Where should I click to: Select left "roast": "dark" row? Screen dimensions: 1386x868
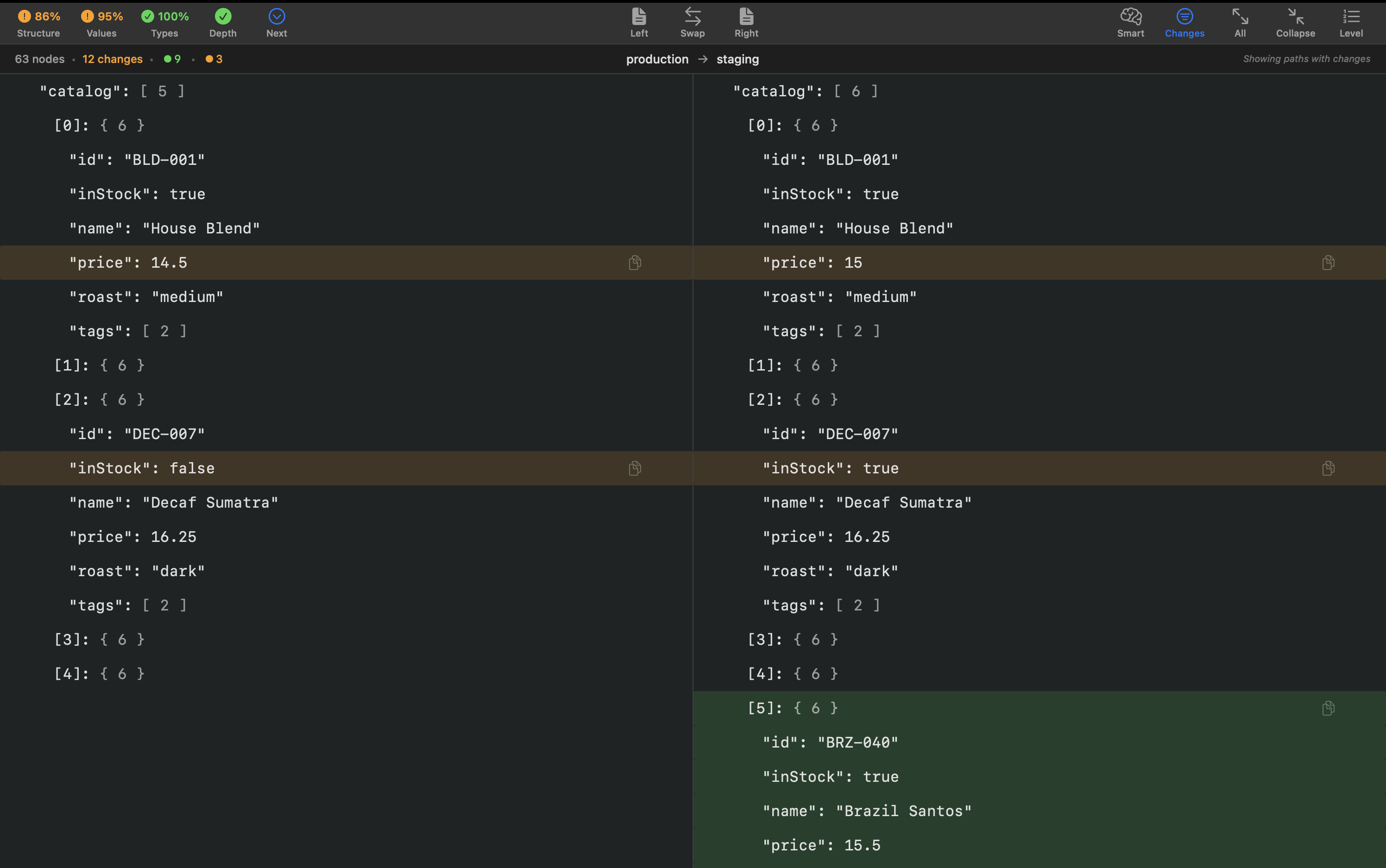point(346,571)
